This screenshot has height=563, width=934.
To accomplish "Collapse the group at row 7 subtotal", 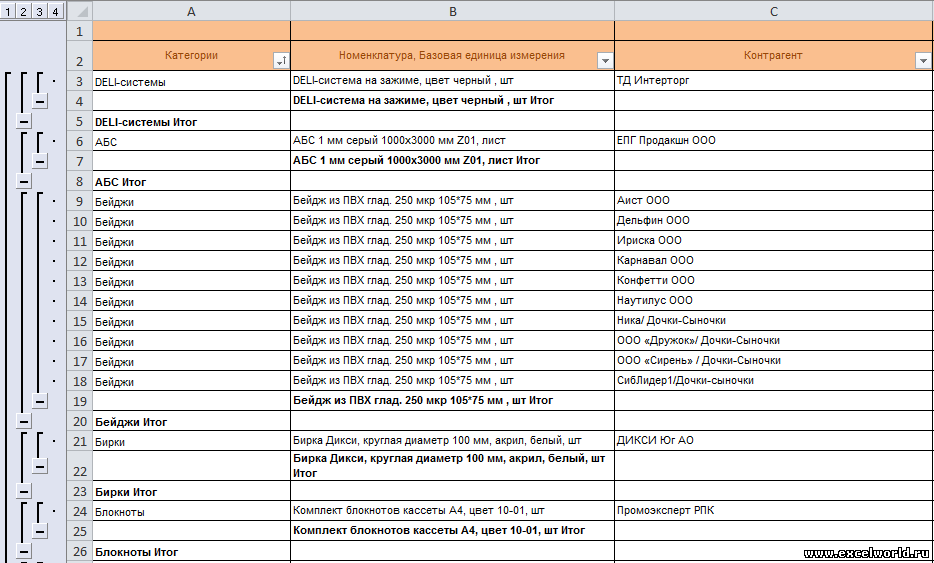I will [40, 161].
